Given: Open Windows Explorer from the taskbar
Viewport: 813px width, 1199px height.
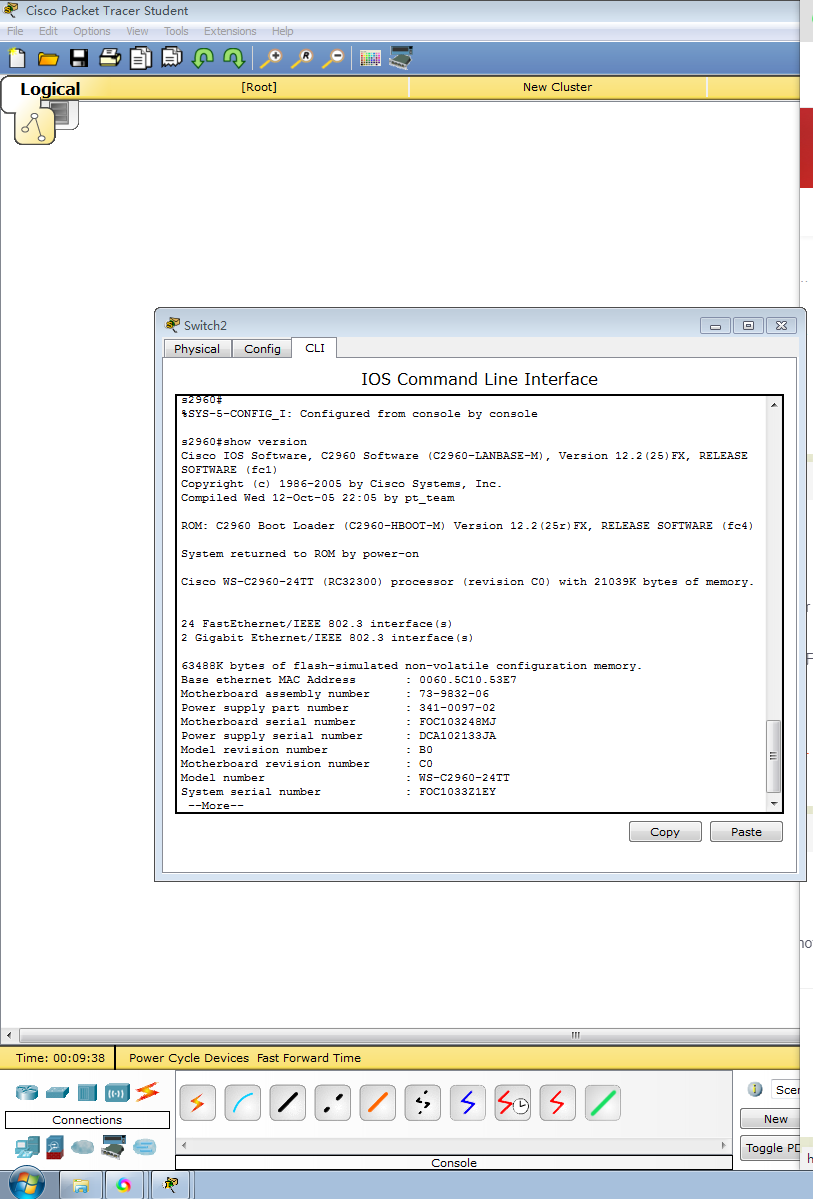Looking at the screenshot, I should [x=80, y=1185].
